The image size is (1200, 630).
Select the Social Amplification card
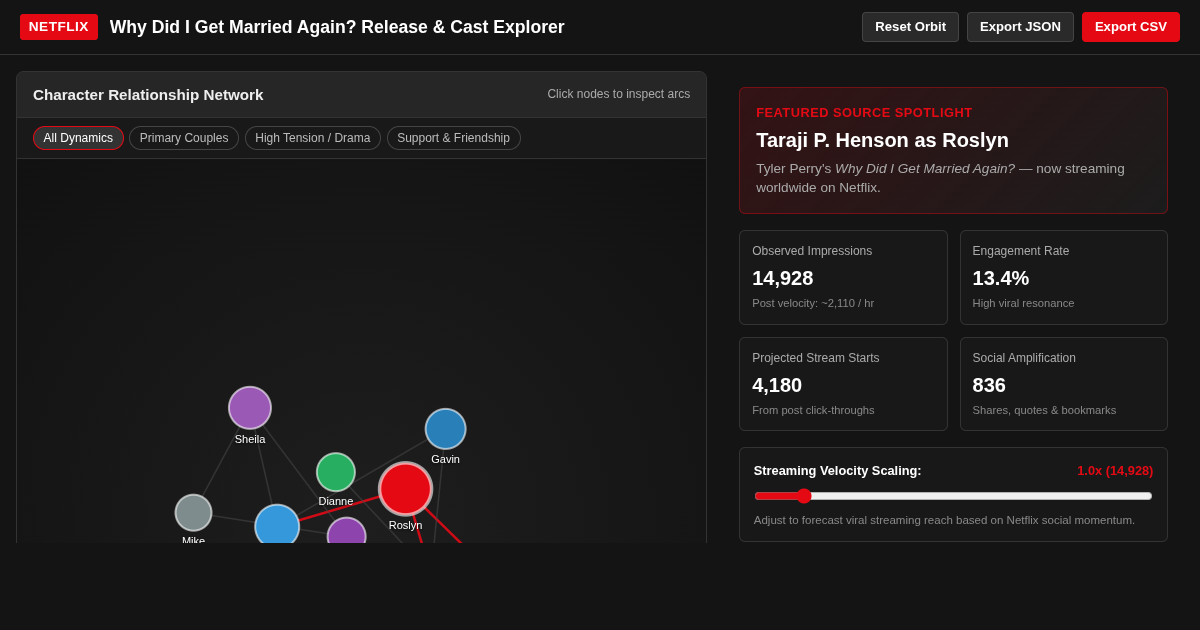pos(1063,384)
